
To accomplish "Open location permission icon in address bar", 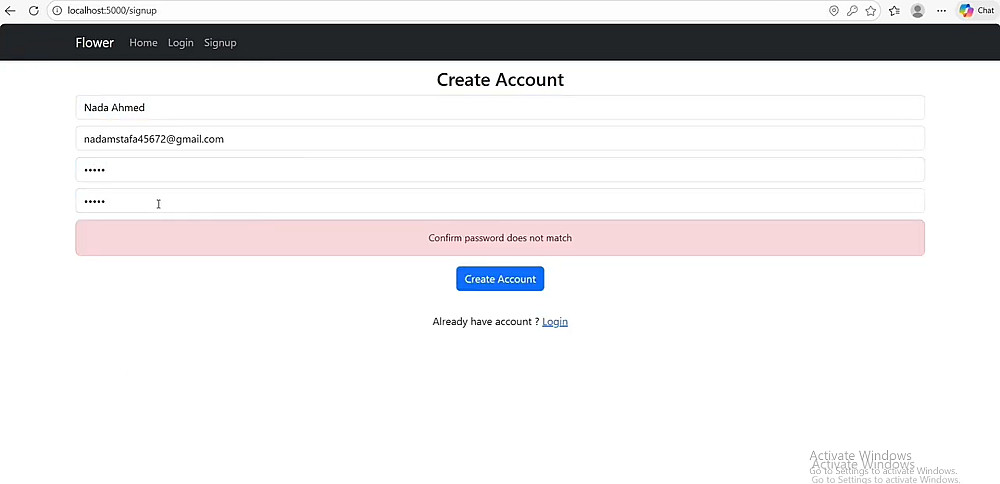I will (834, 11).
